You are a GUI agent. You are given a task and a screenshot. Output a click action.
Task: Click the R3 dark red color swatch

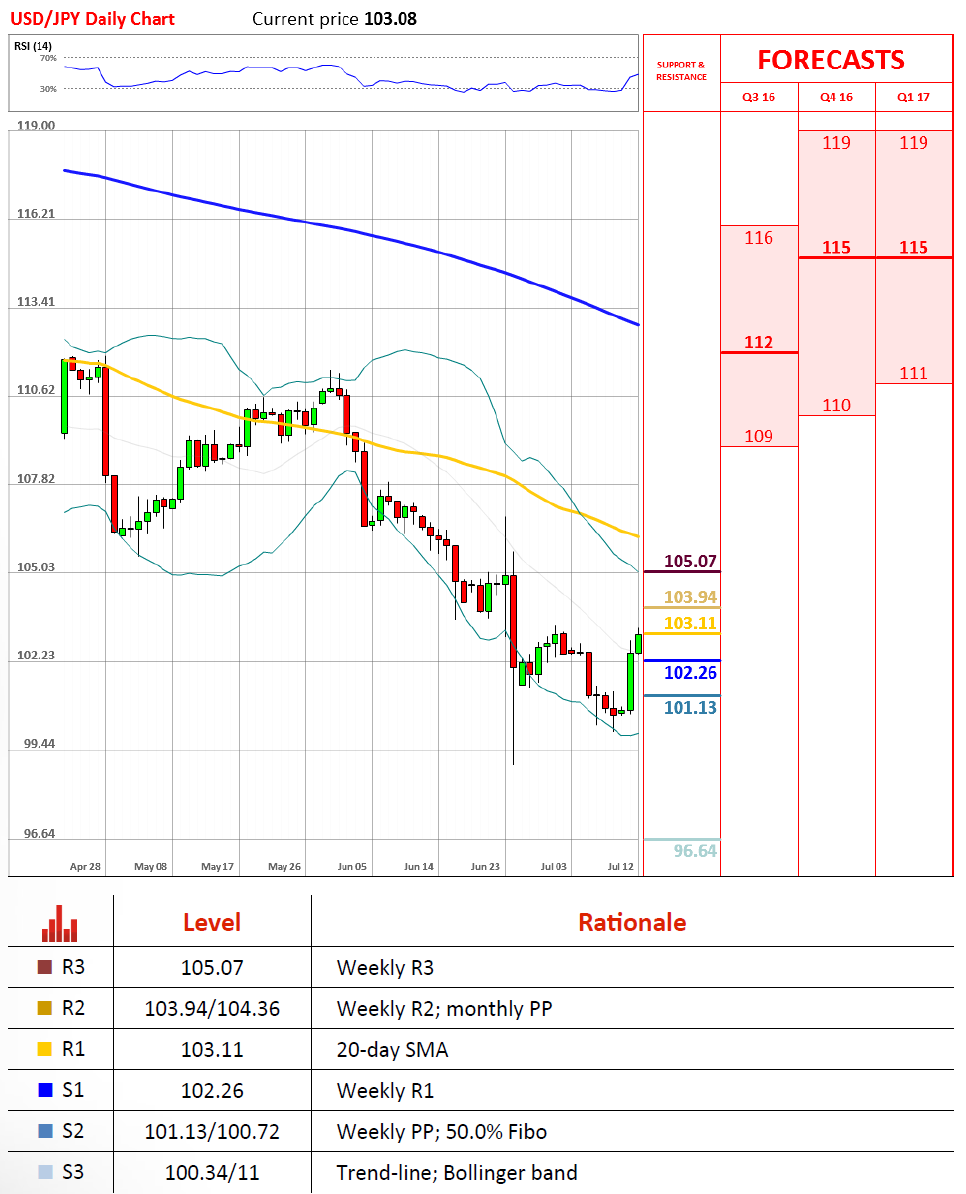click(x=45, y=967)
